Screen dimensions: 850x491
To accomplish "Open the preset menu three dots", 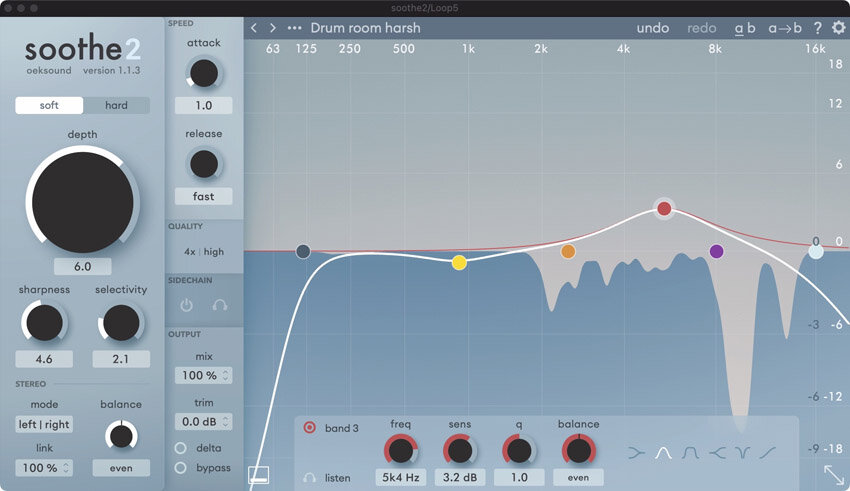I will pyautogui.click(x=294, y=28).
